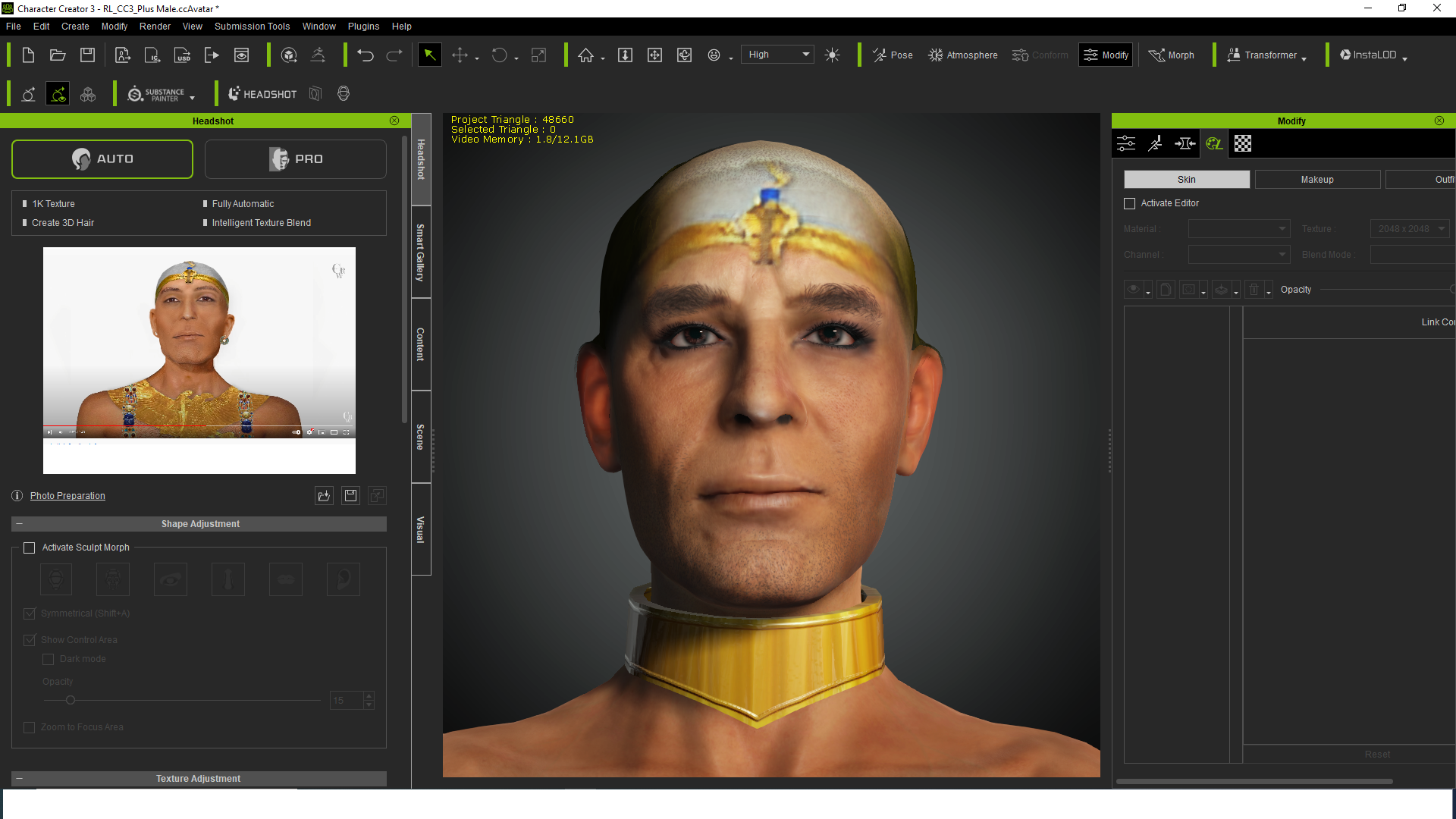Collapse the Shape Adjustment section

[x=20, y=524]
